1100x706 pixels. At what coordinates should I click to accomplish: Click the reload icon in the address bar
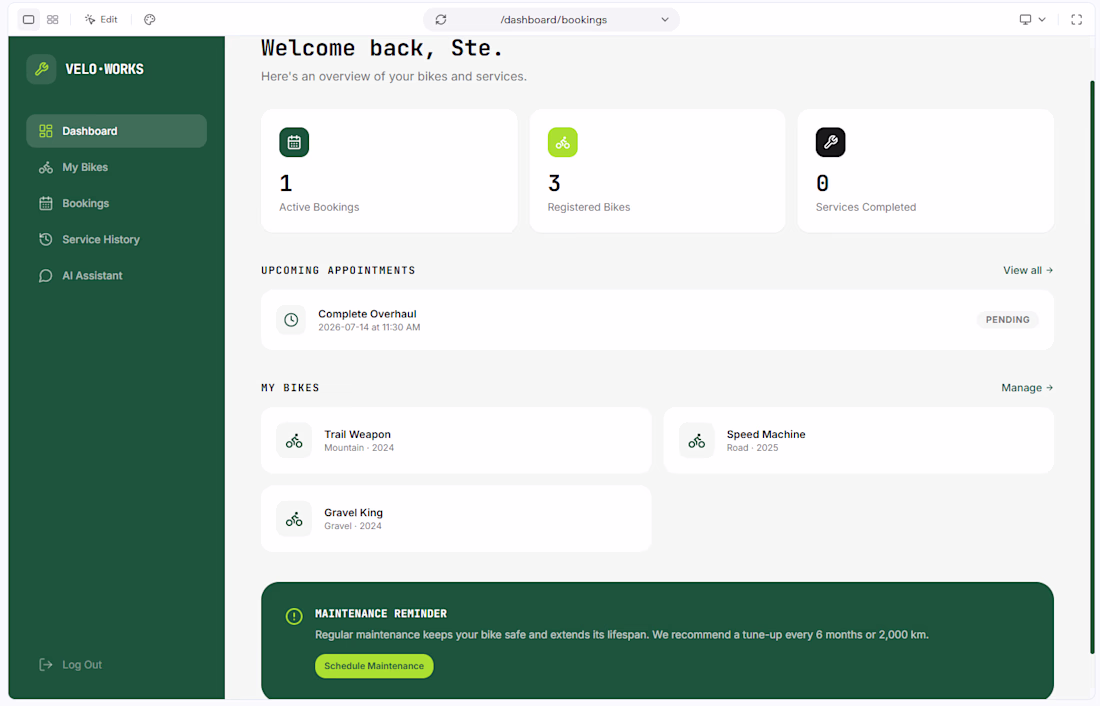(x=441, y=20)
